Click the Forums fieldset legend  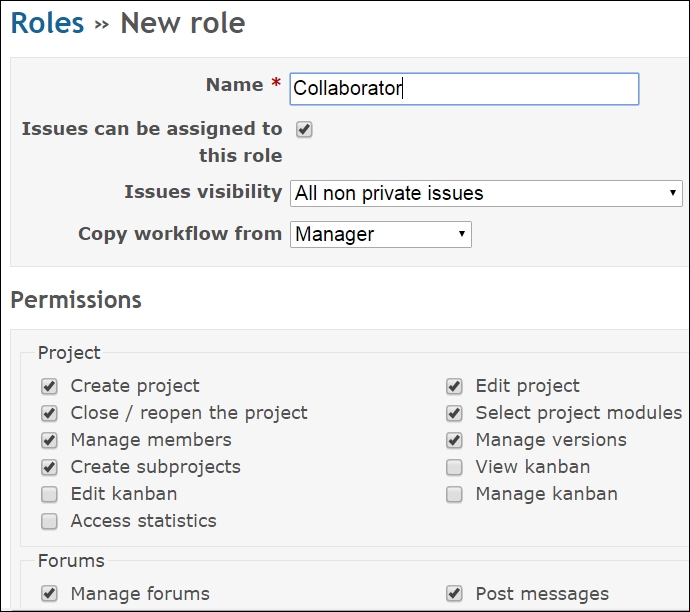[x=71, y=561]
